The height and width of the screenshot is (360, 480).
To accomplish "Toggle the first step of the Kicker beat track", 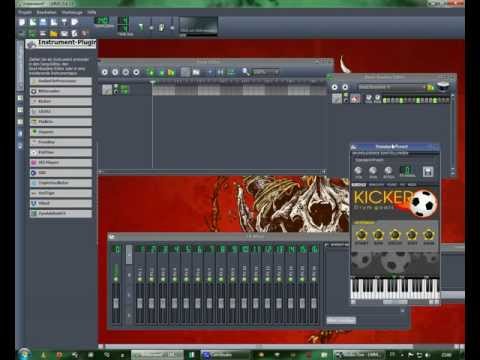I will click(x=385, y=100).
